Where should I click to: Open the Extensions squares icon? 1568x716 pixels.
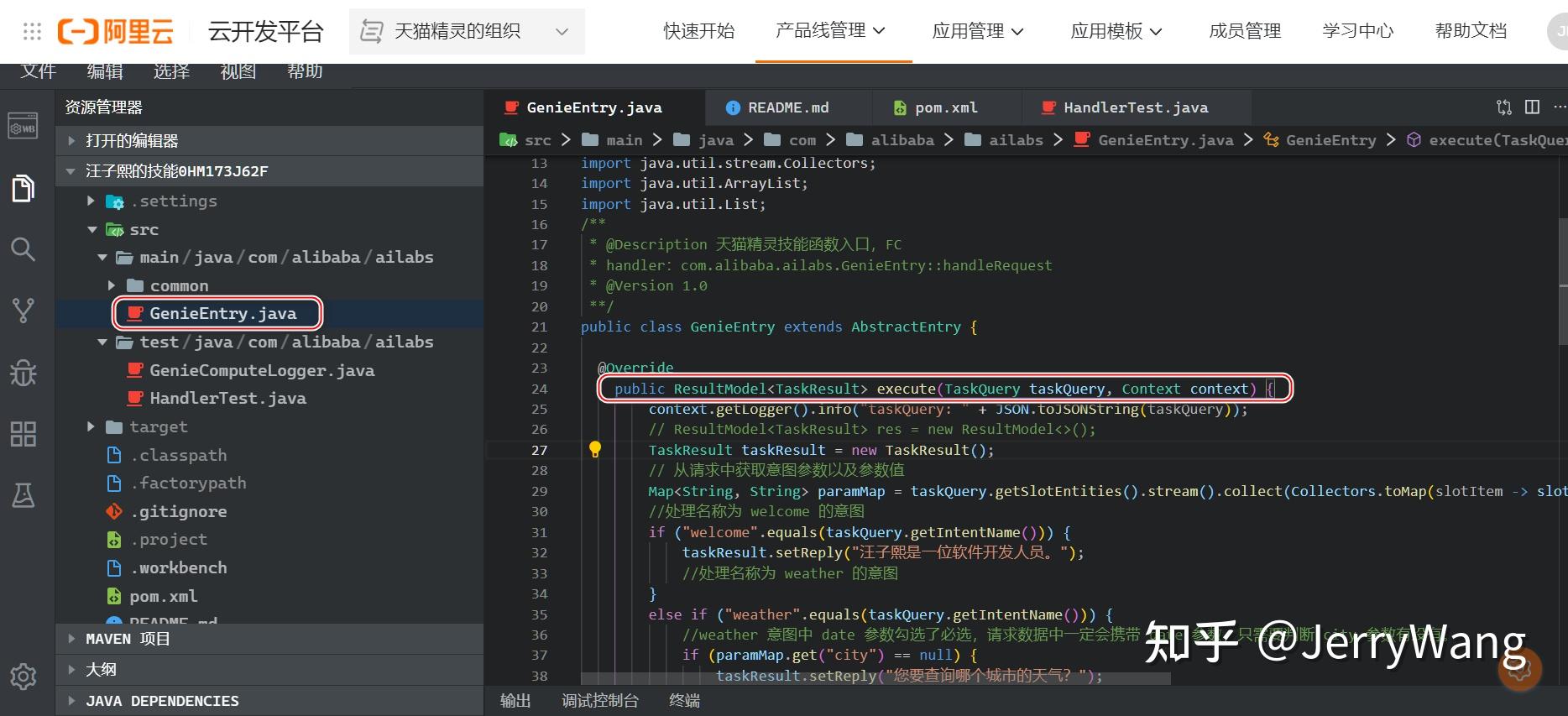(x=23, y=434)
